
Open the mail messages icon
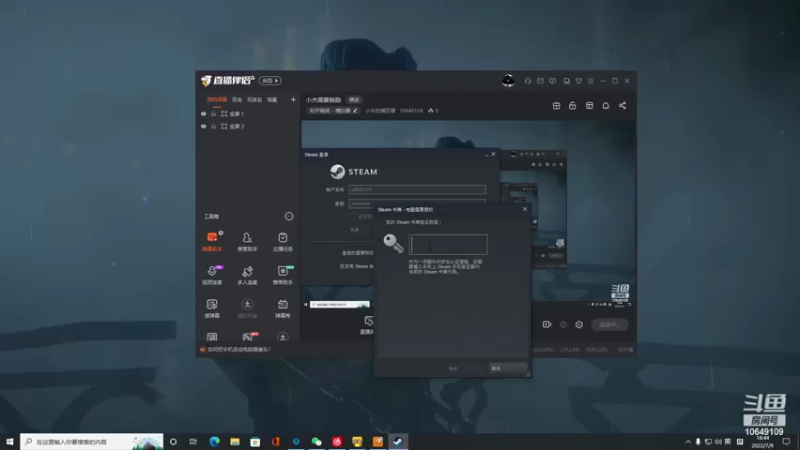540,81
